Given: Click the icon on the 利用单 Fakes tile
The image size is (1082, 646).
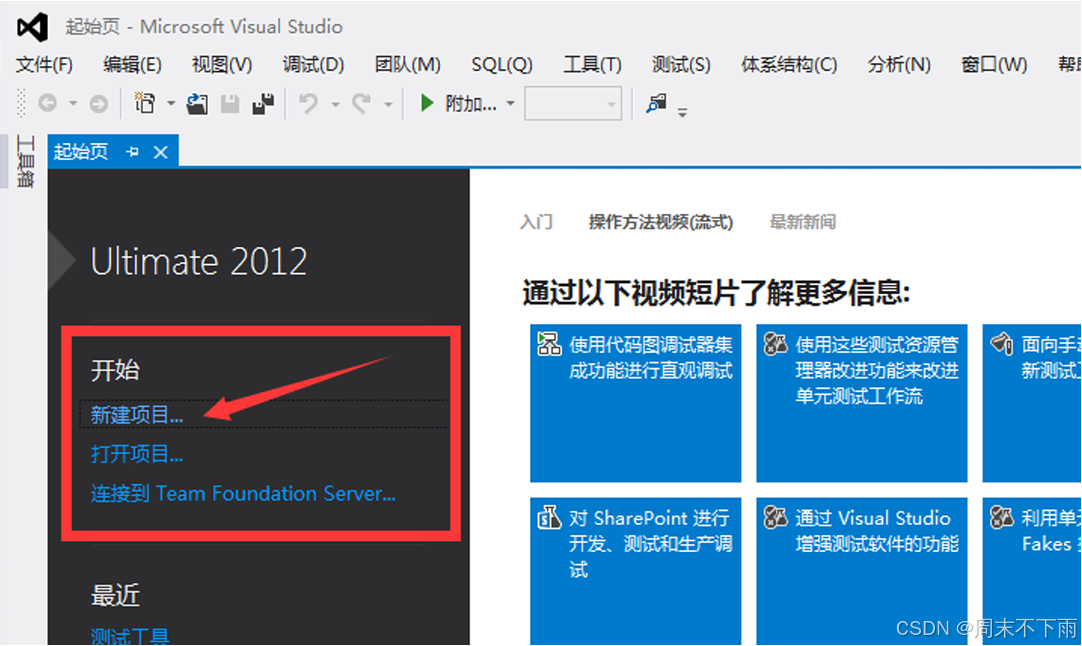Looking at the screenshot, I should [x=1001, y=517].
